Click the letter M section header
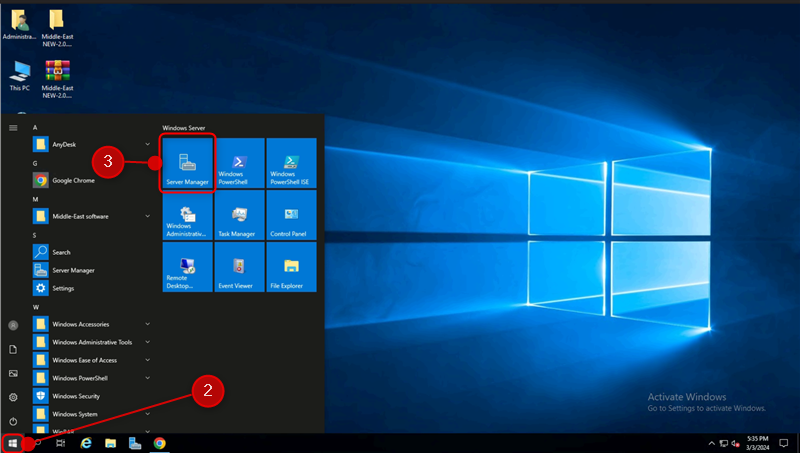This screenshot has height=453, width=800. [35, 199]
